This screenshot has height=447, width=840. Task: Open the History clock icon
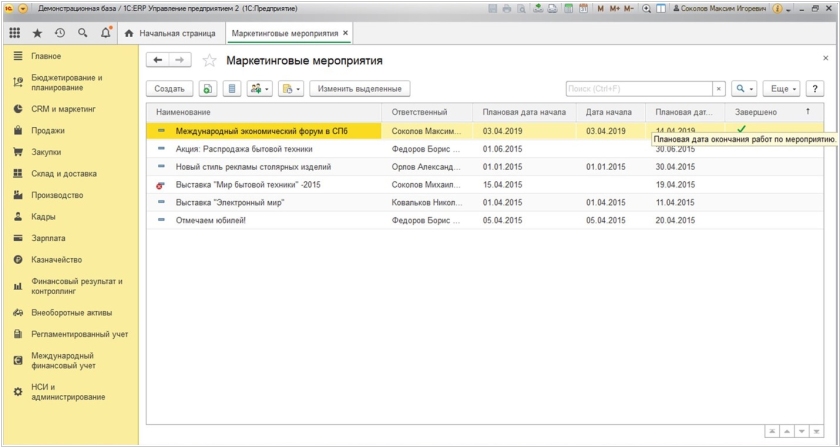click(60, 33)
